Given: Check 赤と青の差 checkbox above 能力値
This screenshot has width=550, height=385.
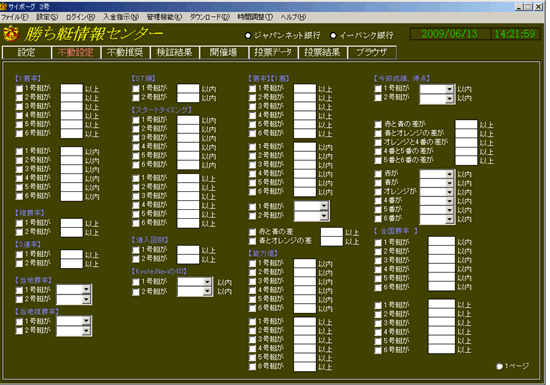Looking at the screenshot, I should point(252,232).
